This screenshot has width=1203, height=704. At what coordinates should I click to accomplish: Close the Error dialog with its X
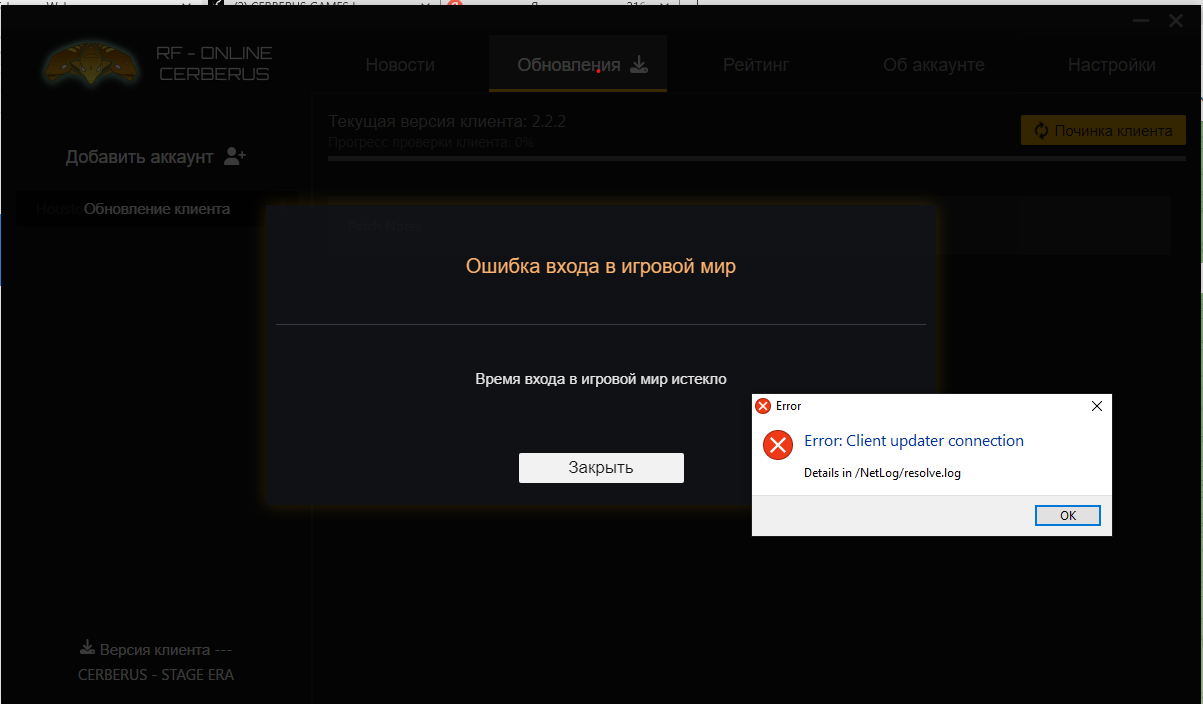pyautogui.click(x=1096, y=406)
